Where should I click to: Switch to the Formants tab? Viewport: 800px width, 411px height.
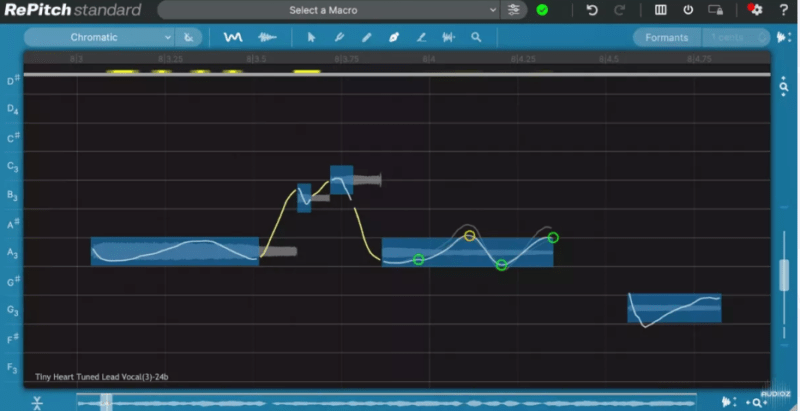click(666, 37)
